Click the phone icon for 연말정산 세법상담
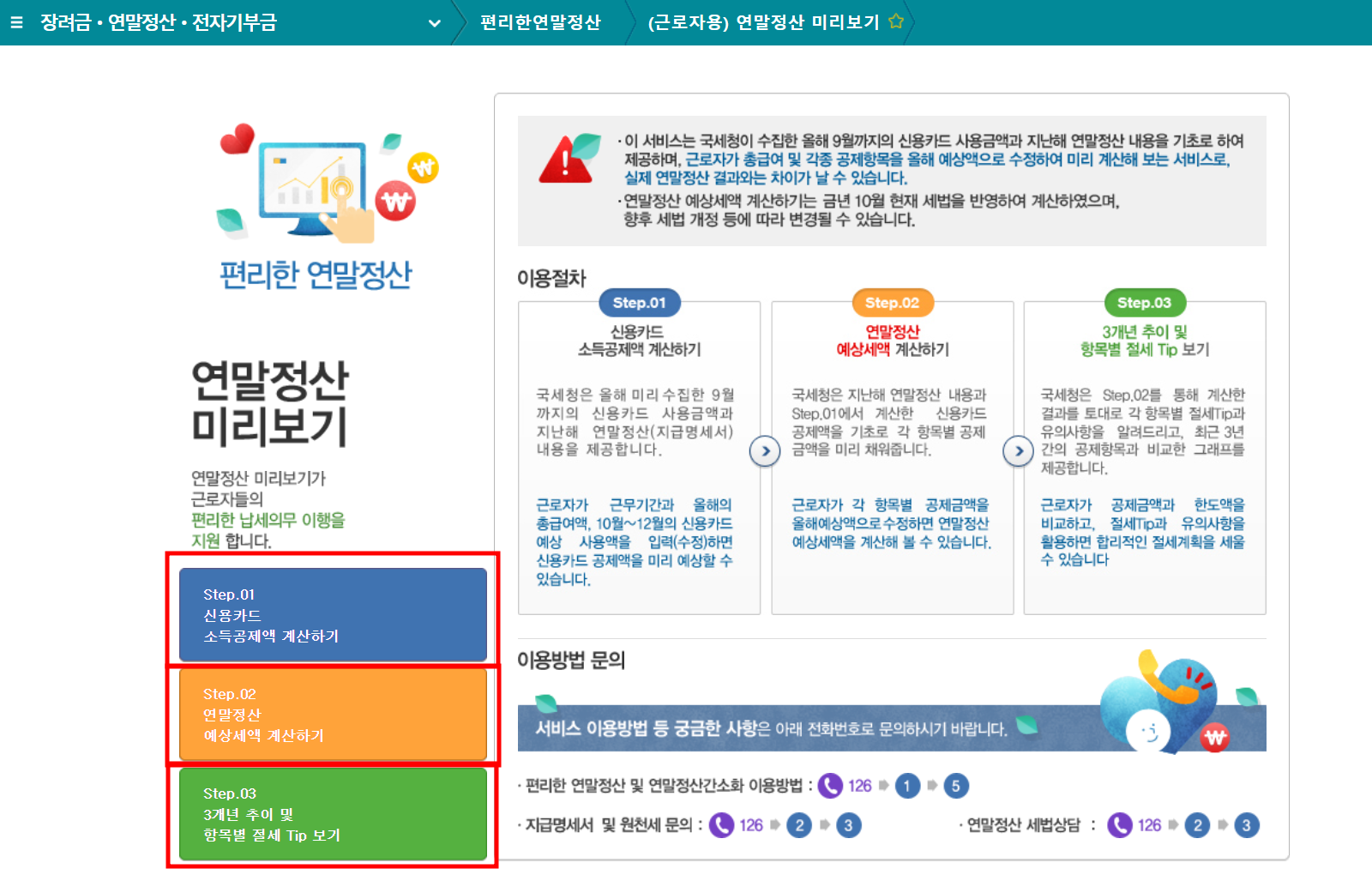This screenshot has height=893, width=1372. coord(1119,824)
